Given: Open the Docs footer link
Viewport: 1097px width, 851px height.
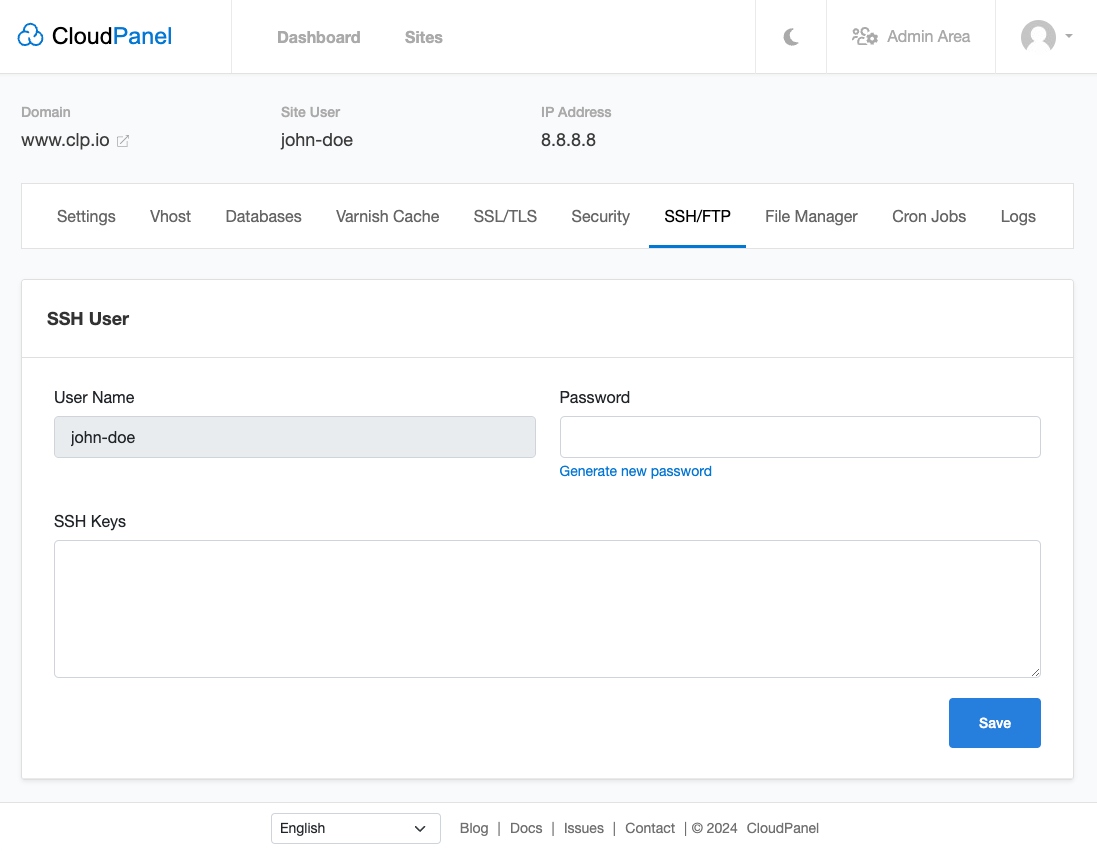Looking at the screenshot, I should tap(526, 828).
